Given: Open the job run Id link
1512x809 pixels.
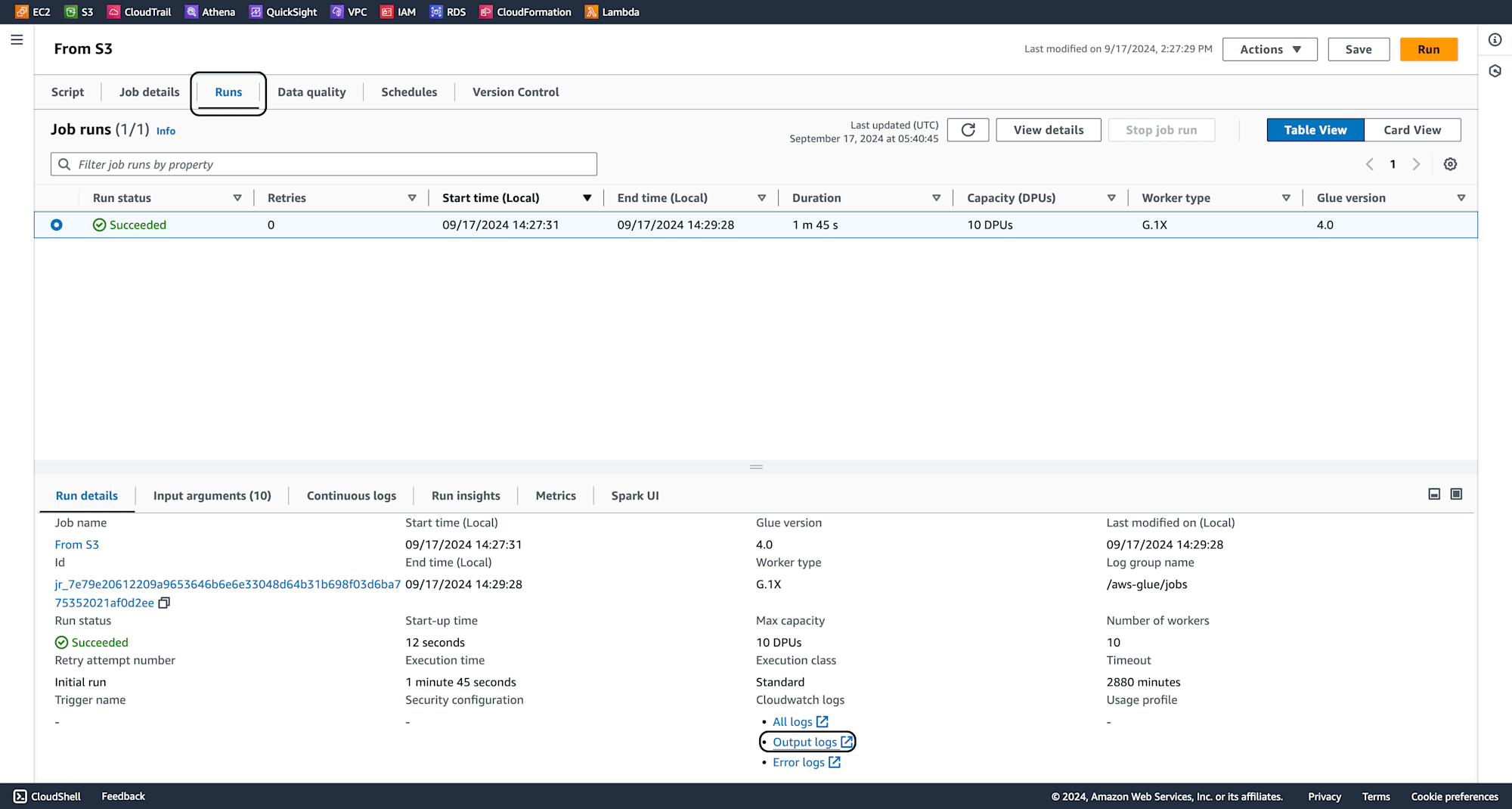Looking at the screenshot, I should click(228, 594).
